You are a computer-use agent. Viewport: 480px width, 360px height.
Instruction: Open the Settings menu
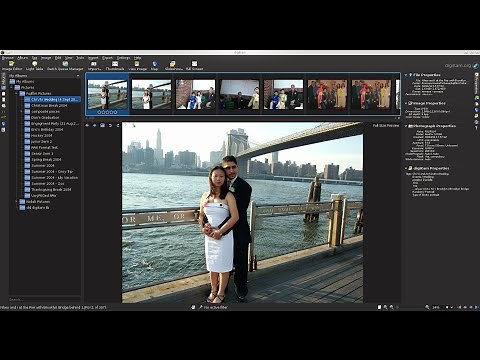click(x=123, y=58)
